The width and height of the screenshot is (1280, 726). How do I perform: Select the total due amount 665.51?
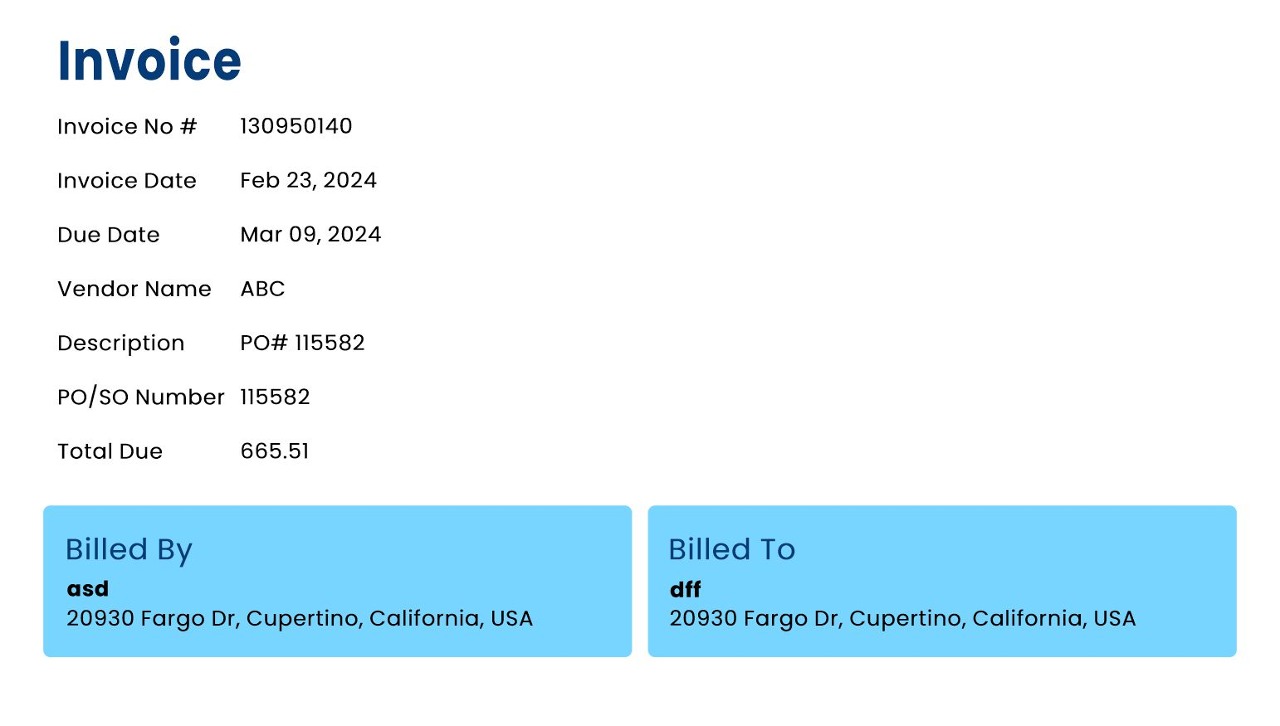[x=274, y=451]
